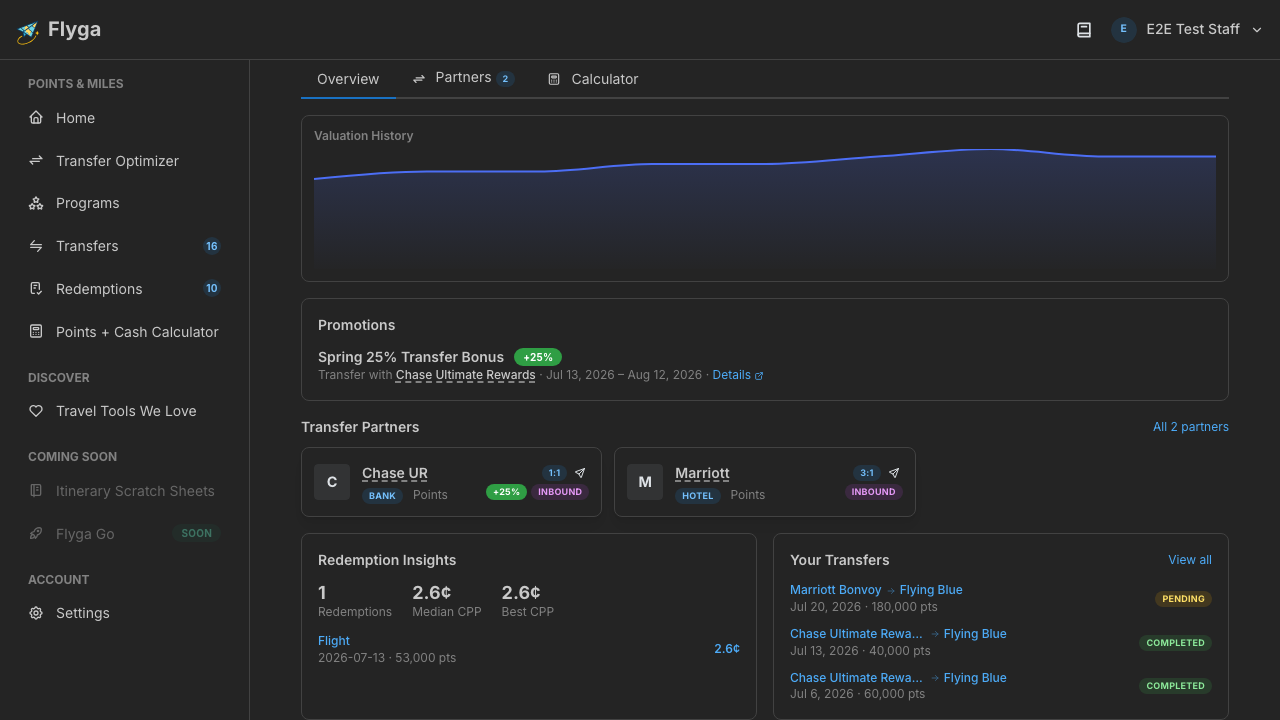Screen dimensions: 1280x720
Task: Click the 3:1 ratio badge on Marriott
Action: point(867,473)
